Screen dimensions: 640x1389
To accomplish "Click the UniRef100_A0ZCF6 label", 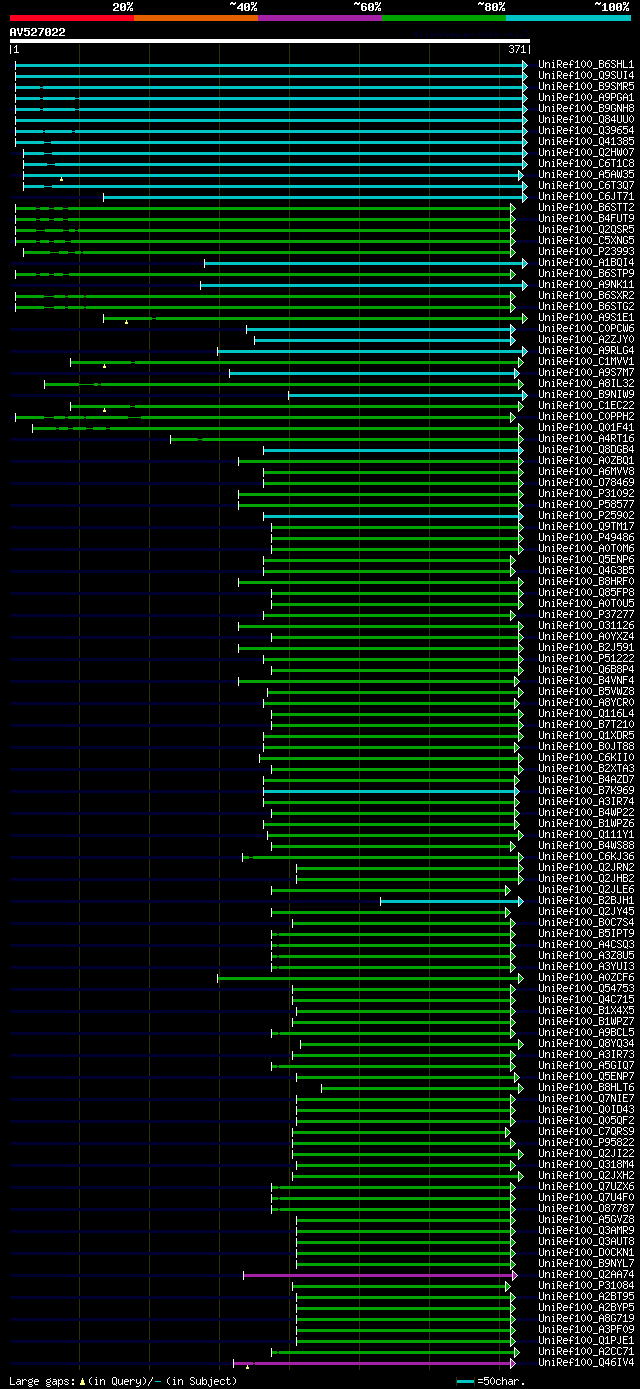I will click(x=586, y=977).
